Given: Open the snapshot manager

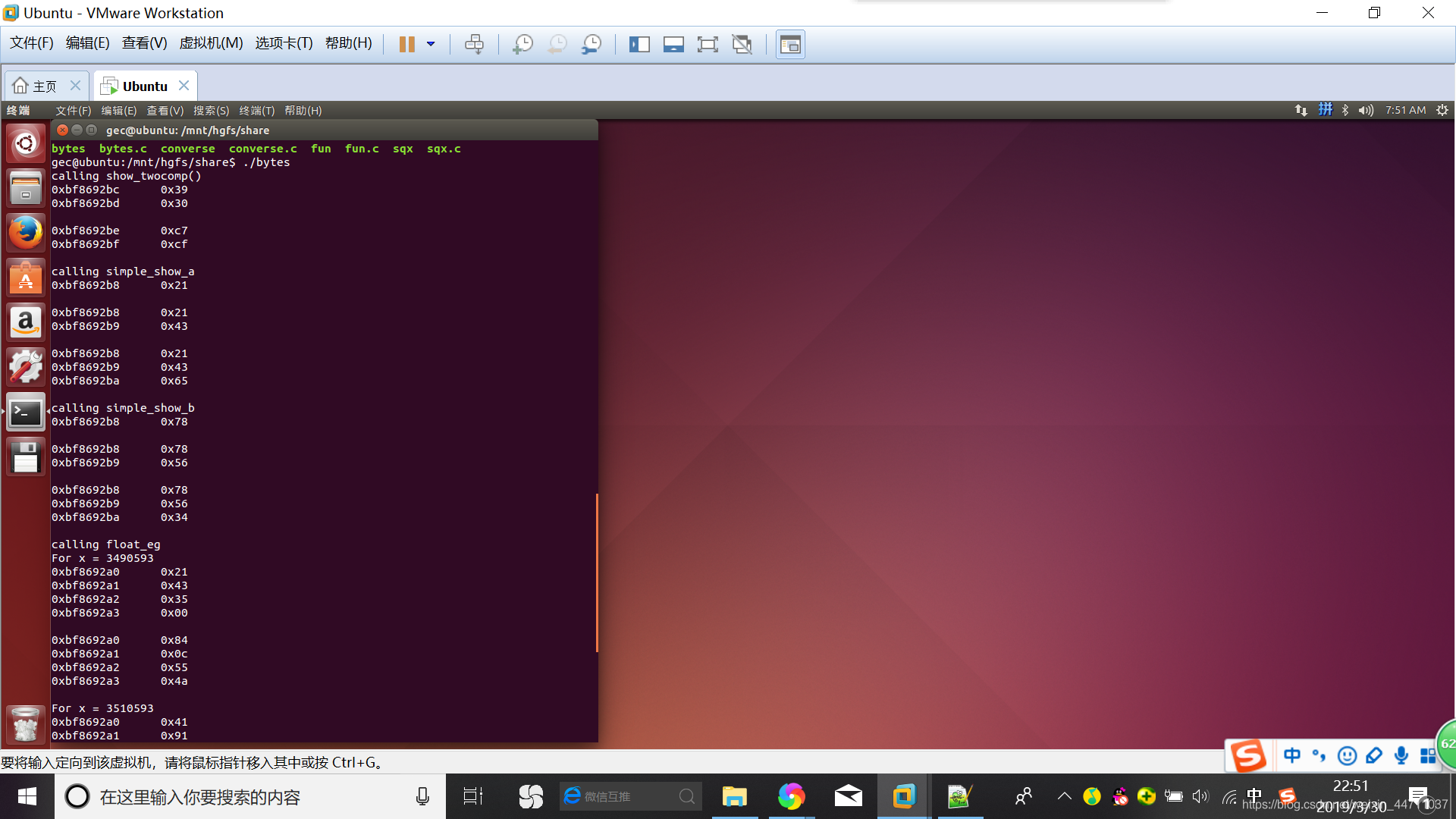Looking at the screenshot, I should coord(591,44).
